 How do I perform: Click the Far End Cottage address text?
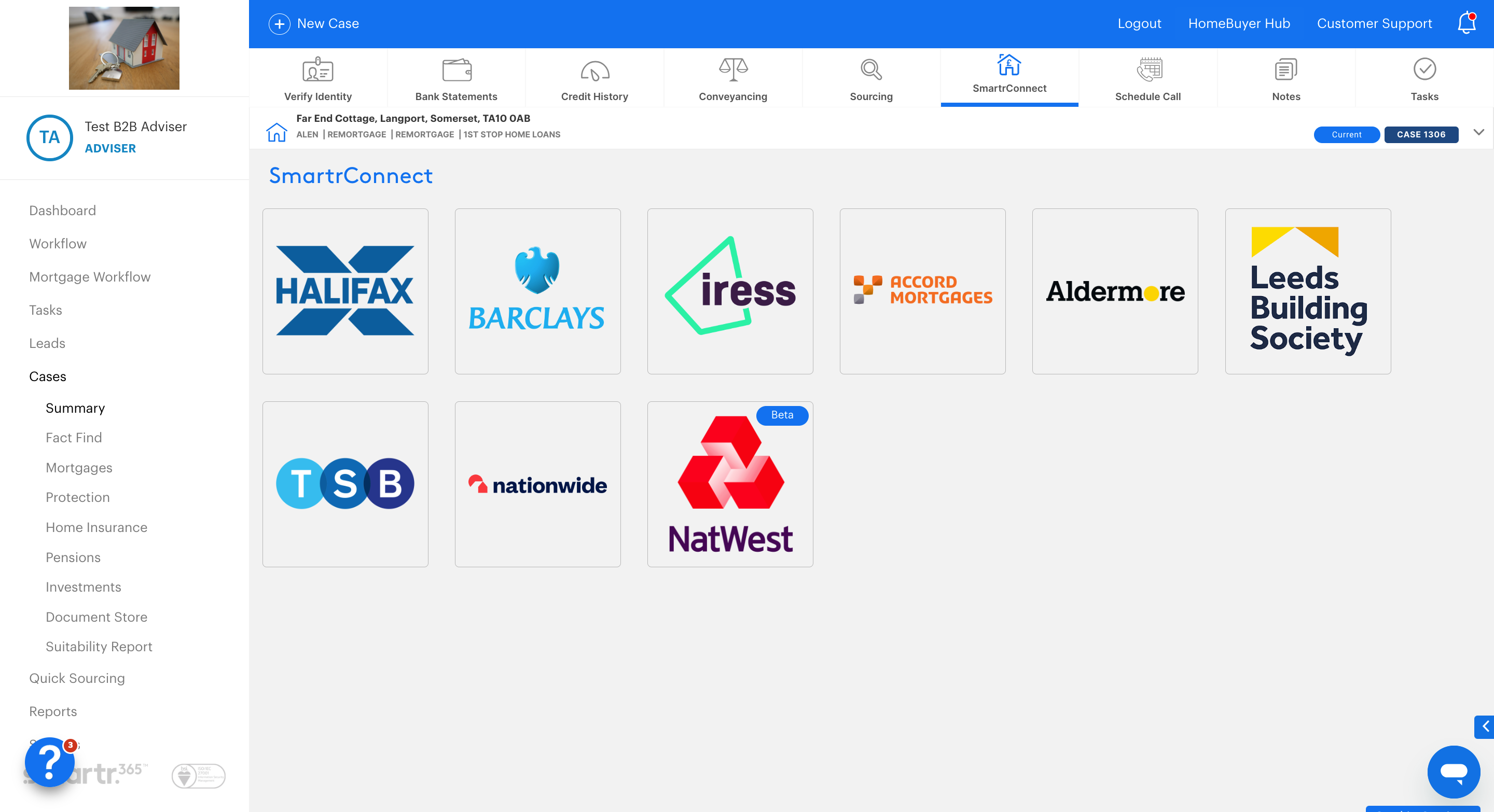pos(413,118)
